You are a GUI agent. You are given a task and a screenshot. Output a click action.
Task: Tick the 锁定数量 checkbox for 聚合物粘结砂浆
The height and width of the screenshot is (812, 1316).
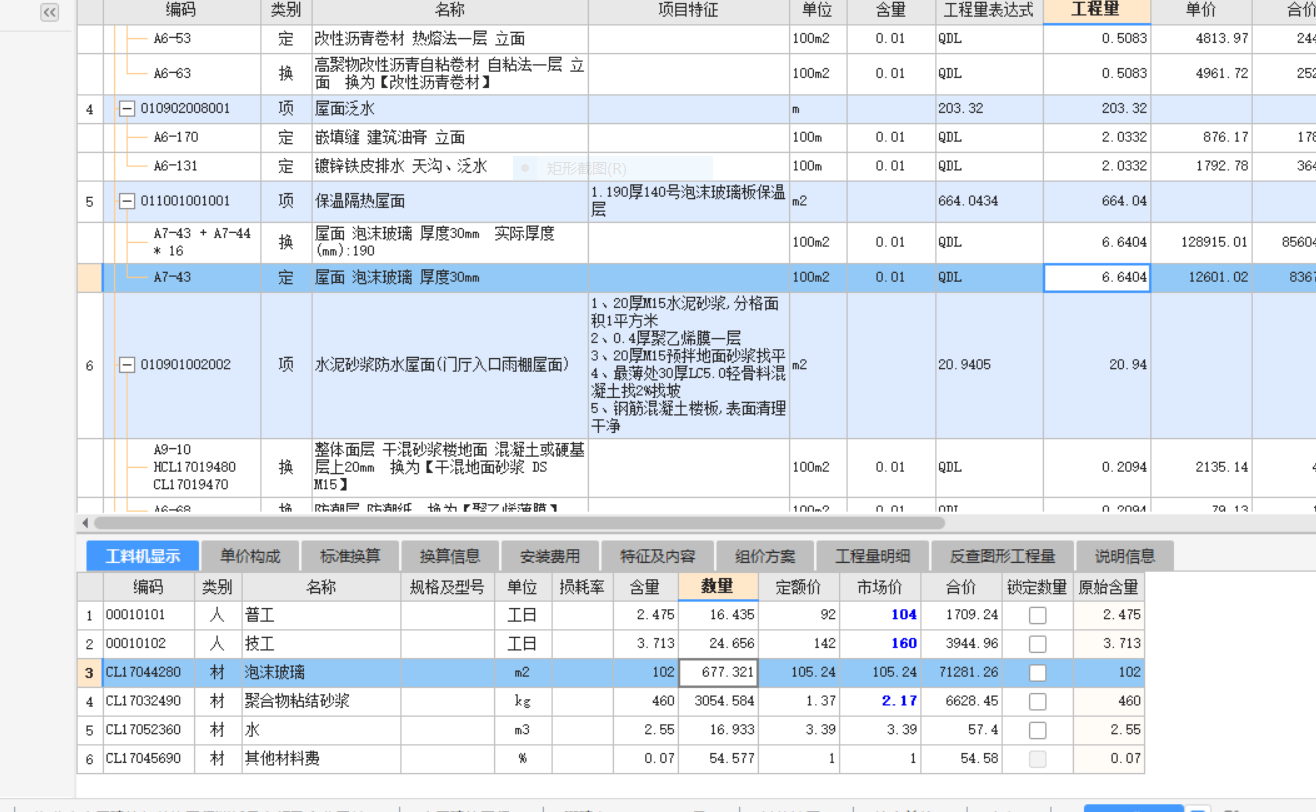(1037, 702)
